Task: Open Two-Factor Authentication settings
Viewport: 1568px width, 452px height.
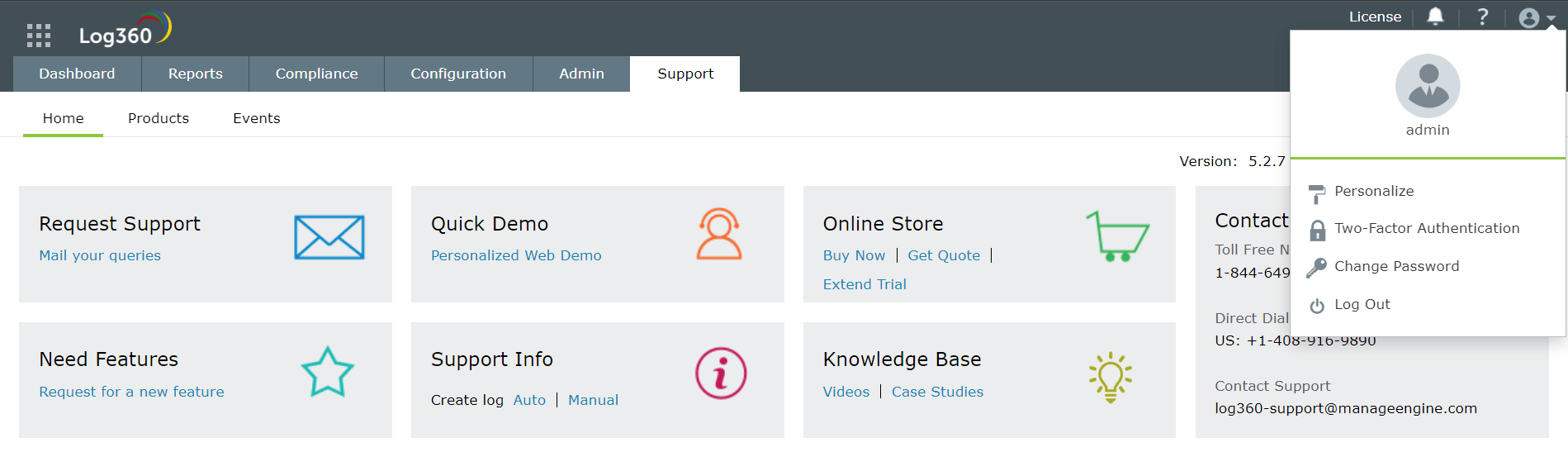Action: pos(1426,228)
